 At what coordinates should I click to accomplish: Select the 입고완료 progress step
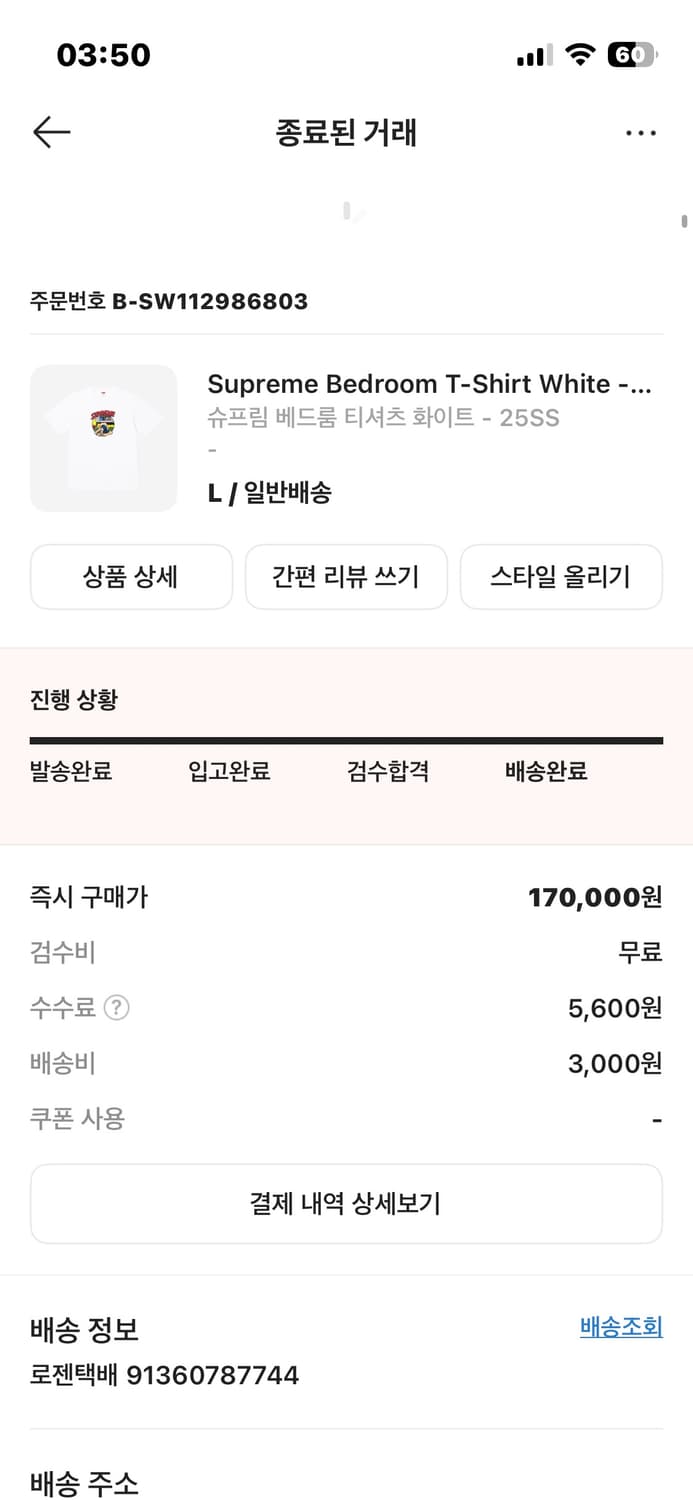pos(227,771)
